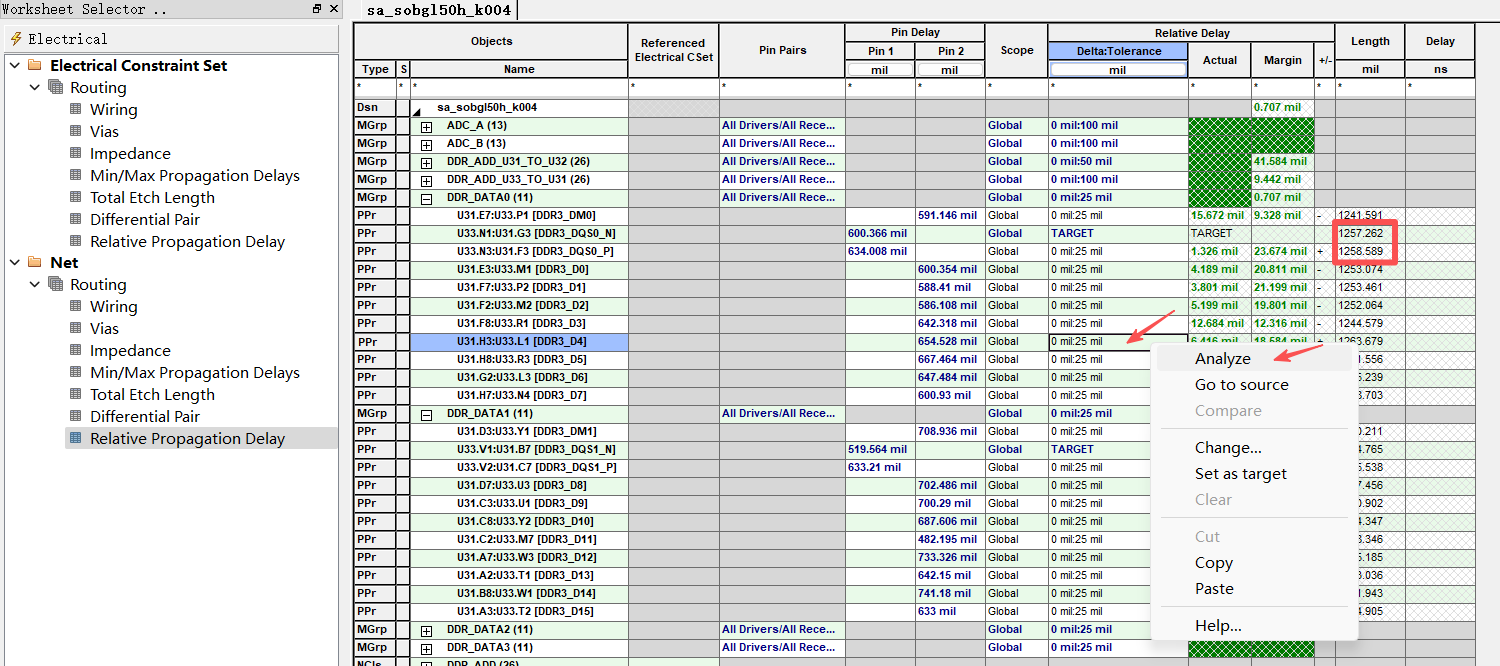Select the U31.A3:U33.T2 [DDR3_D15] row name
The image size is (1500, 666).
pos(519,612)
